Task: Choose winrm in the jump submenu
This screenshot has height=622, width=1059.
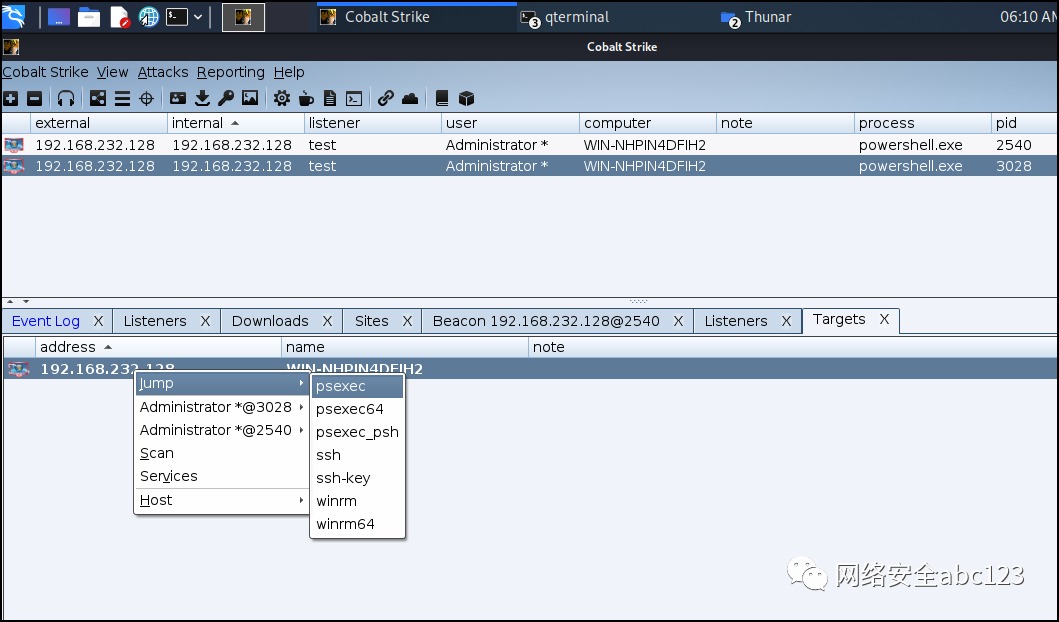Action: [336, 501]
